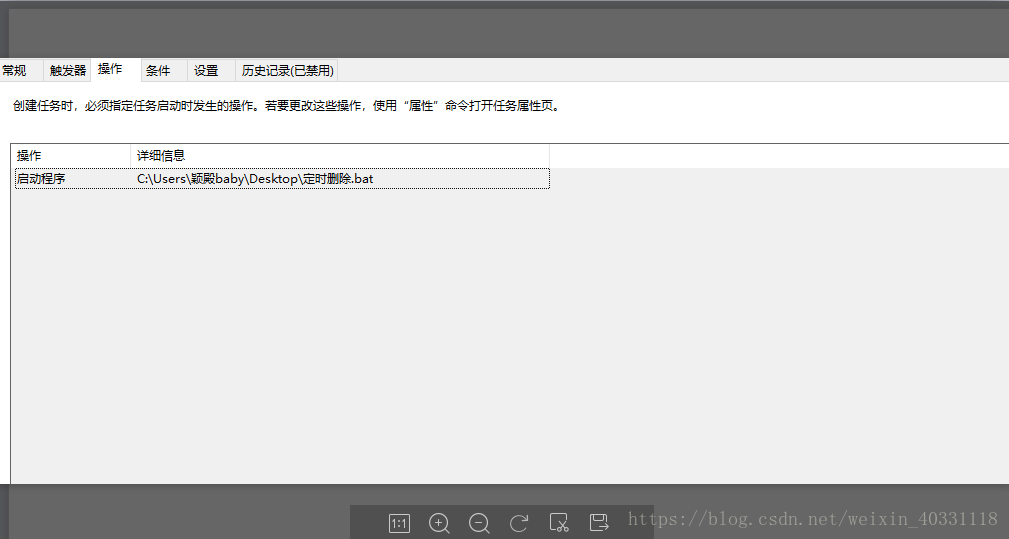Image resolution: width=1009 pixels, height=539 pixels.
Task: Select the 操作 tab
Action: (x=115, y=69)
